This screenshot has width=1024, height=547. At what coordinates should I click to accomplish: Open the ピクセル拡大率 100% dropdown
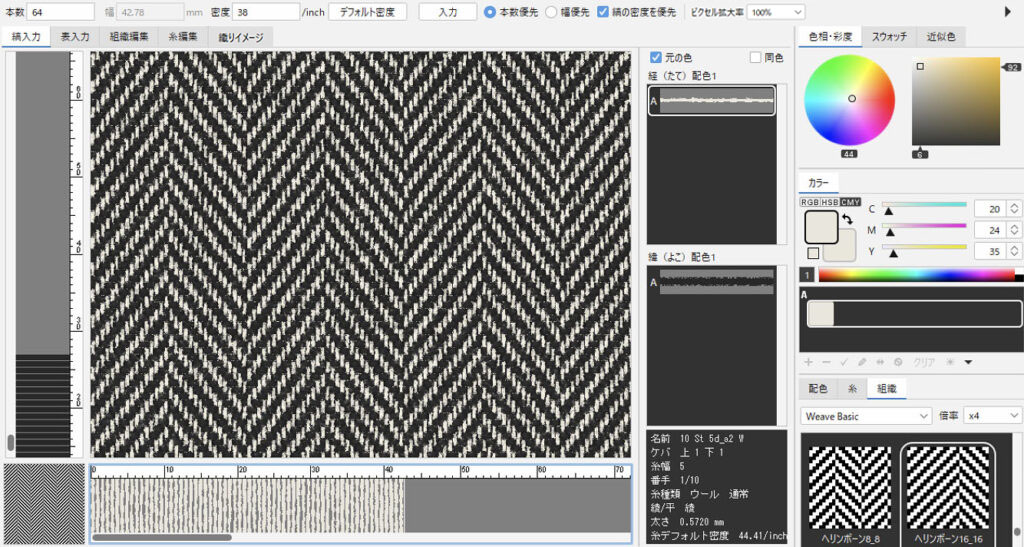tap(775, 12)
